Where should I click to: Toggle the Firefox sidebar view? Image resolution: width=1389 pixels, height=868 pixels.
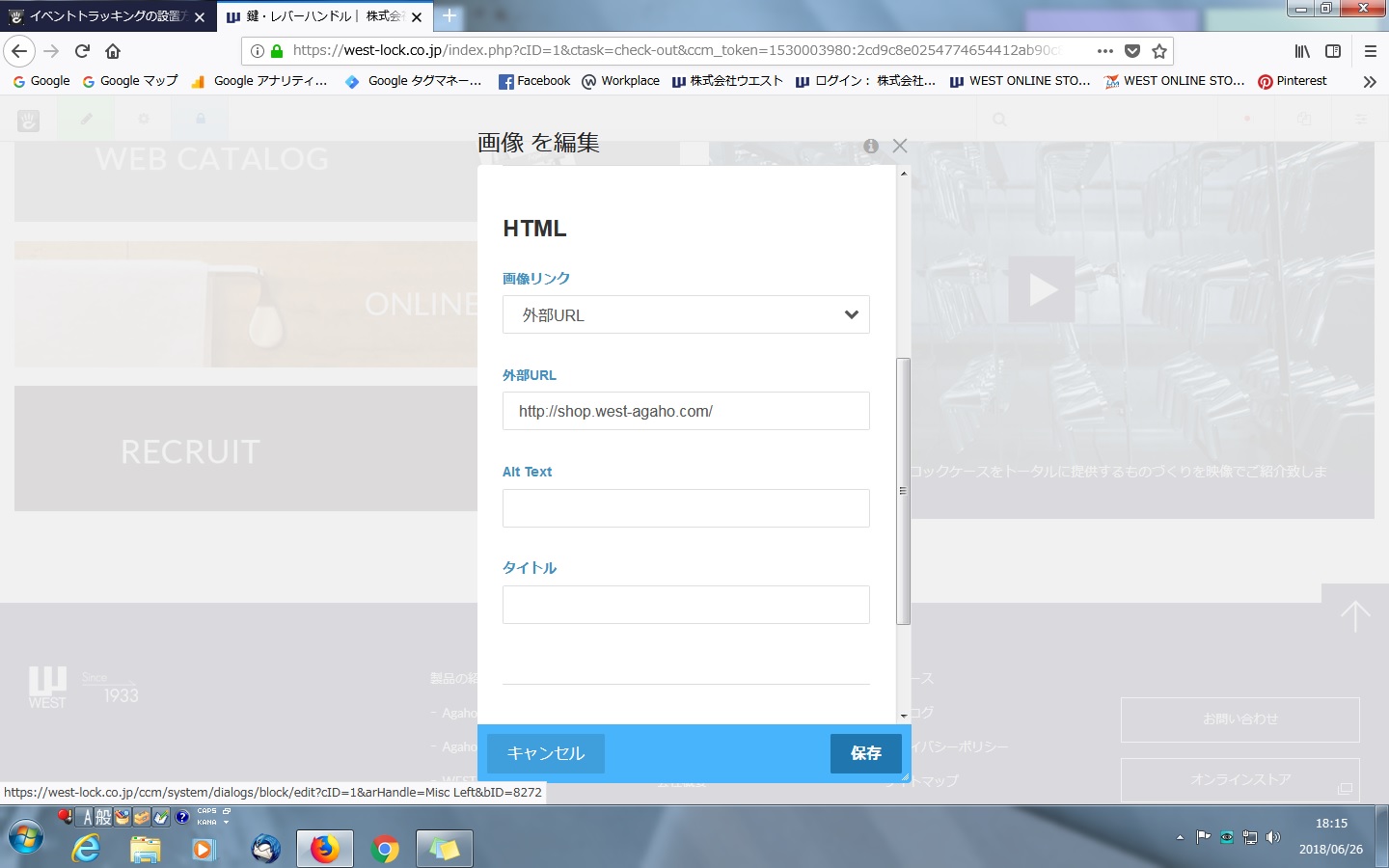(1333, 51)
